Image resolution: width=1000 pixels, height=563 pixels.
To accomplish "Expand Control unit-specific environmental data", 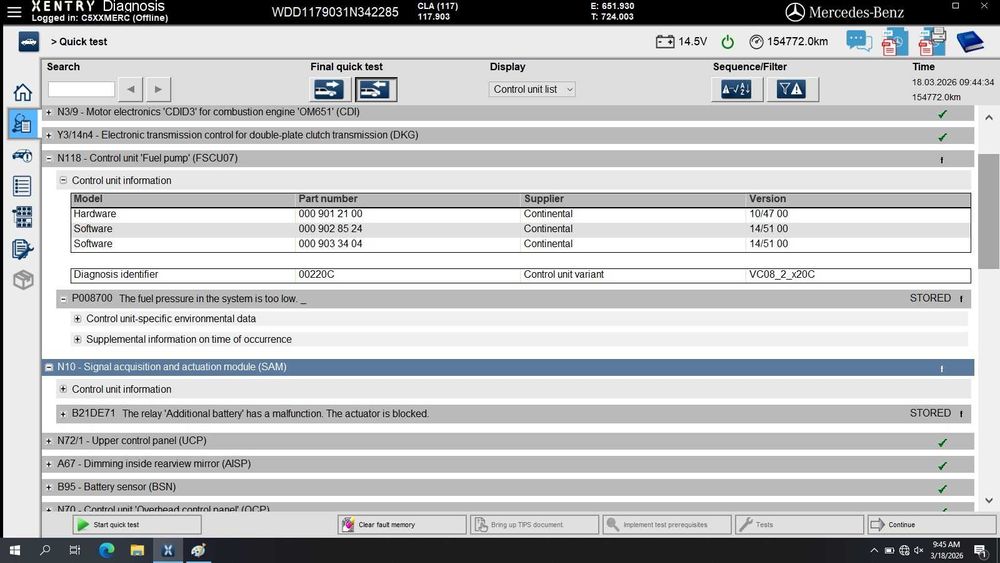I will (78, 319).
